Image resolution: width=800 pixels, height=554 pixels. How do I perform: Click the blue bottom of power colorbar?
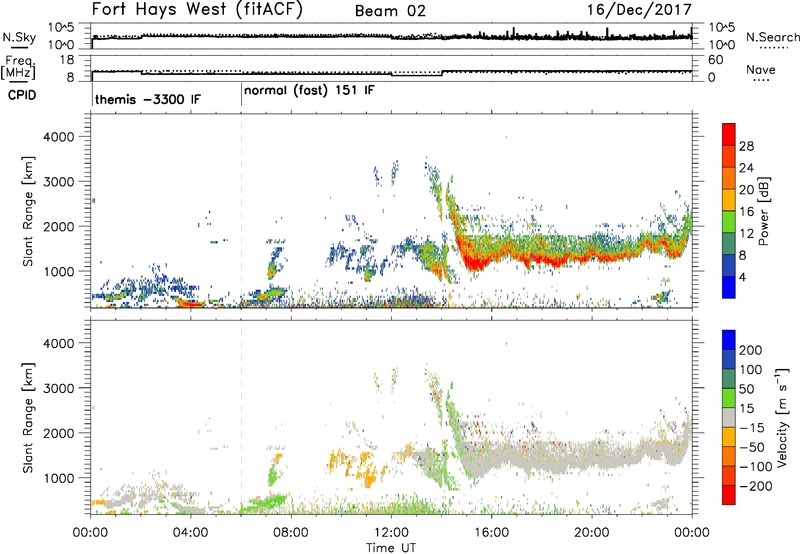[x=729, y=287]
